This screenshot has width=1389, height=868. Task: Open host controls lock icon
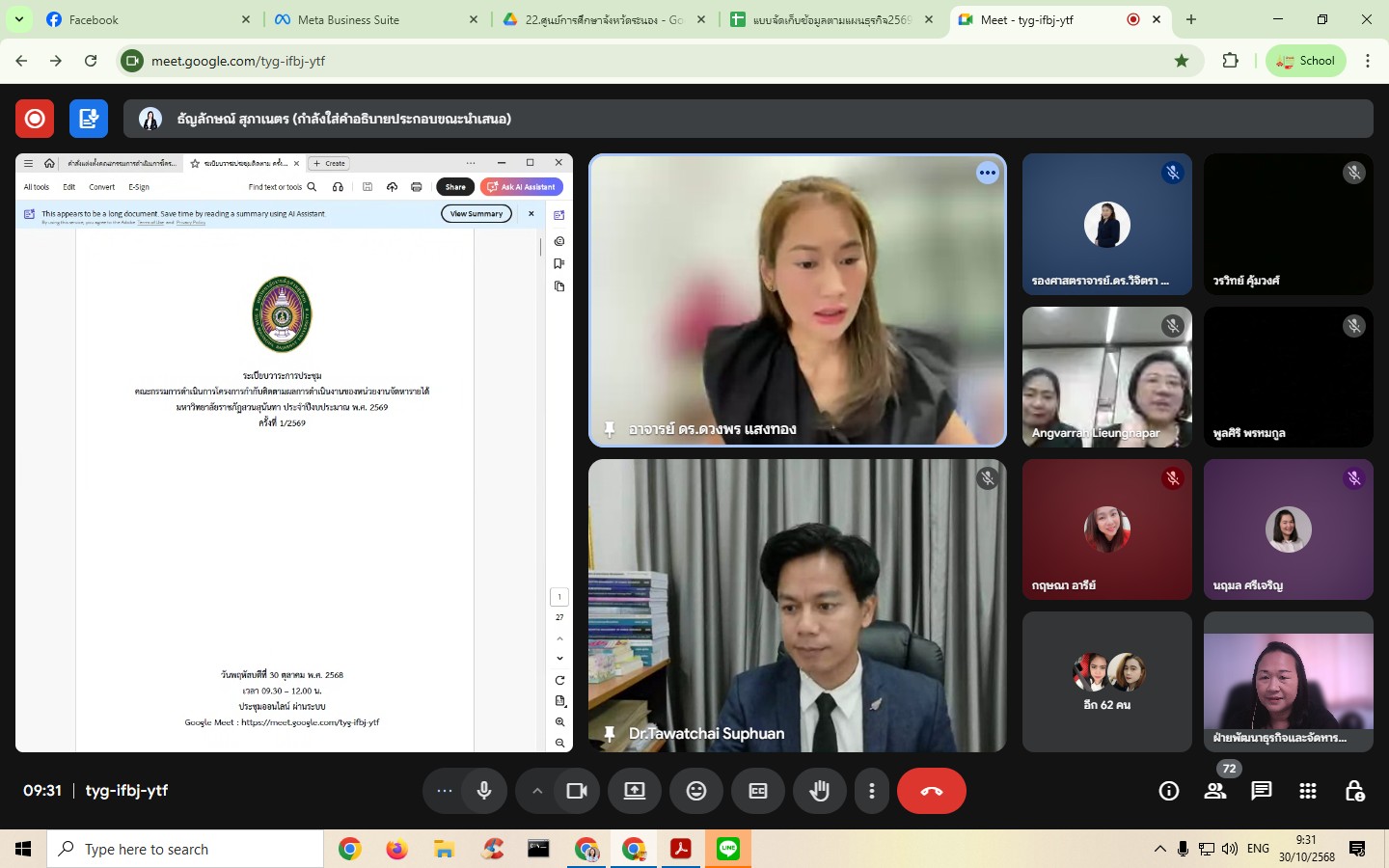pos(1354,791)
